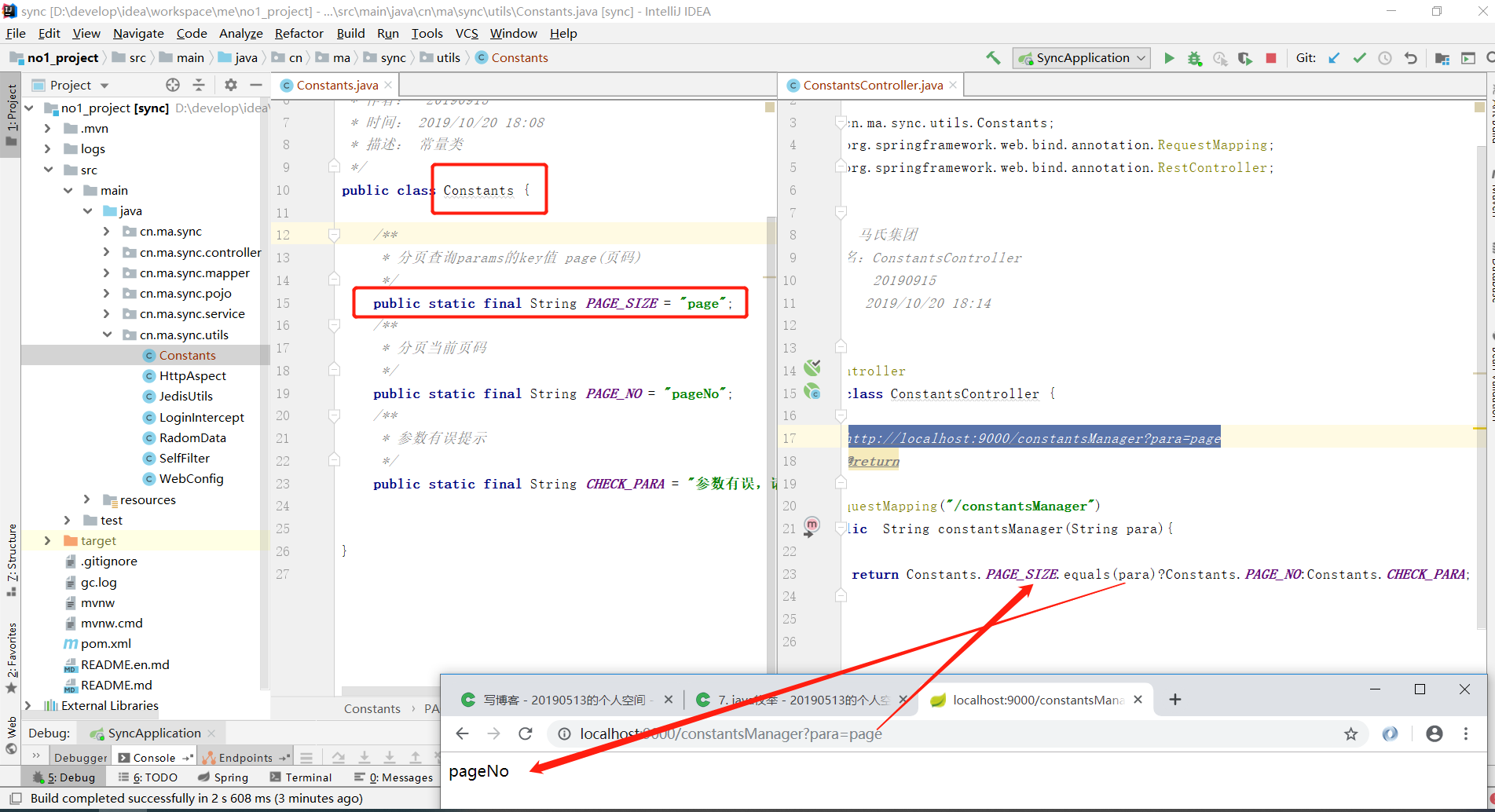The width and height of the screenshot is (1495, 812).
Task: Click Spring bean gutter icon line 14
Action: pos(812,367)
